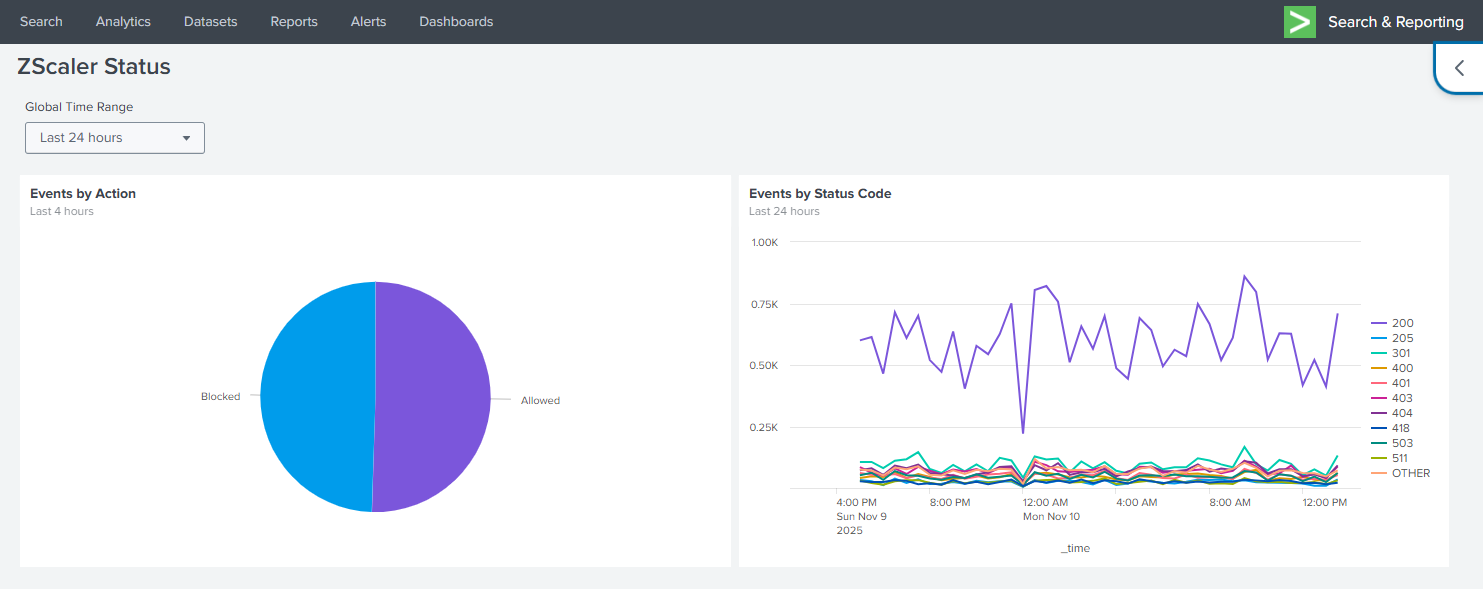Click the 503 legend color swatch

click(x=1378, y=443)
